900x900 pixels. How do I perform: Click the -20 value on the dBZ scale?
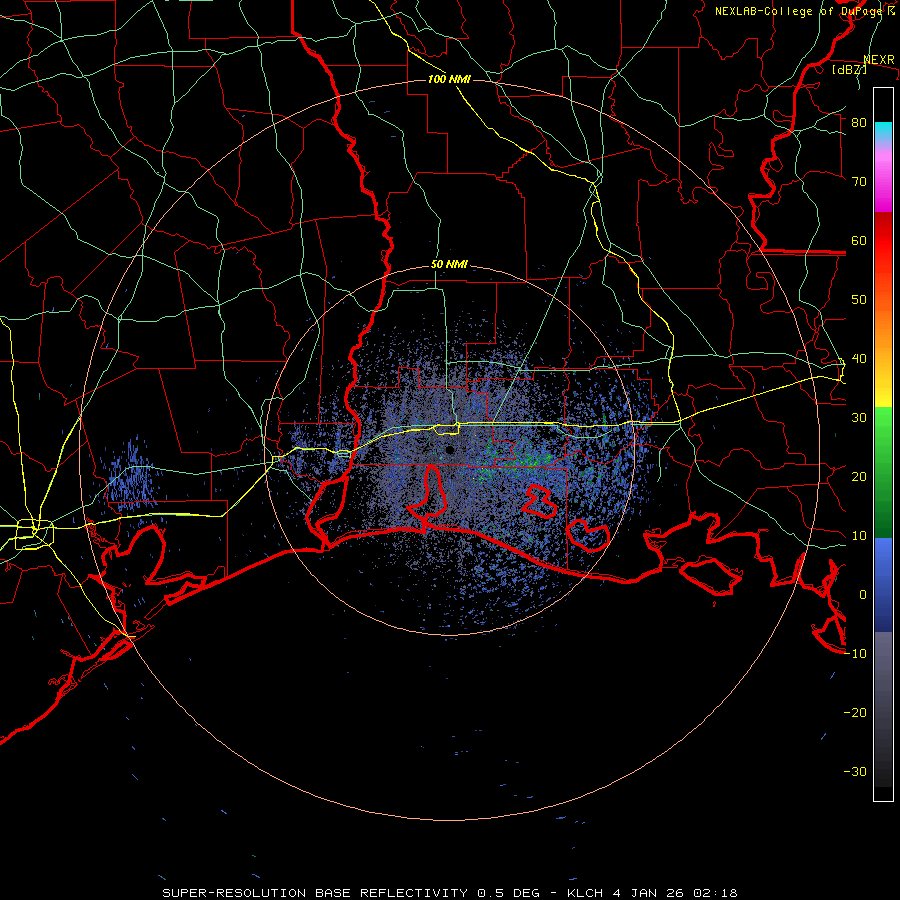tap(855, 713)
